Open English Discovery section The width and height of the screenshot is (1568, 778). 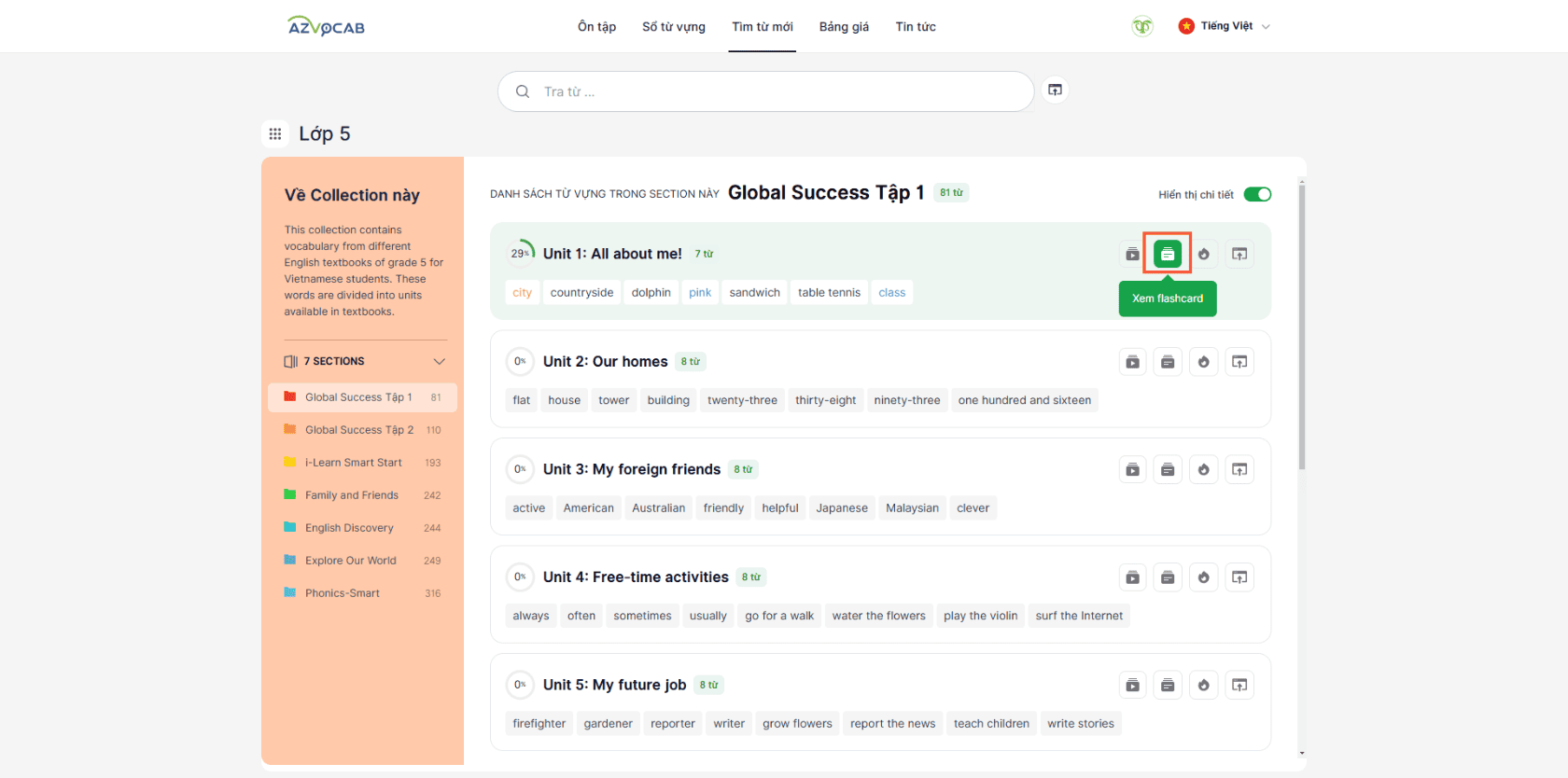pos(362,528)
